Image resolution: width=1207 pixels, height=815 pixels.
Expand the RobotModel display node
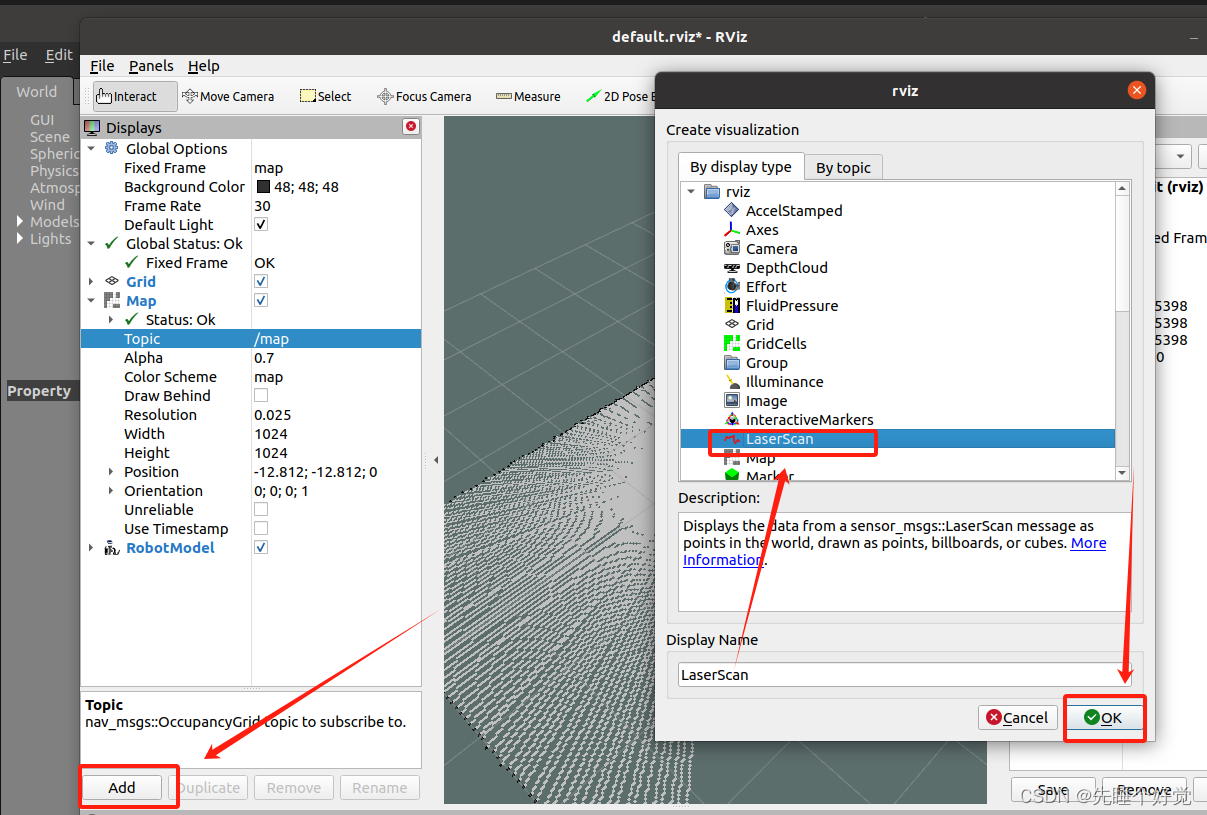click(92, 547)
